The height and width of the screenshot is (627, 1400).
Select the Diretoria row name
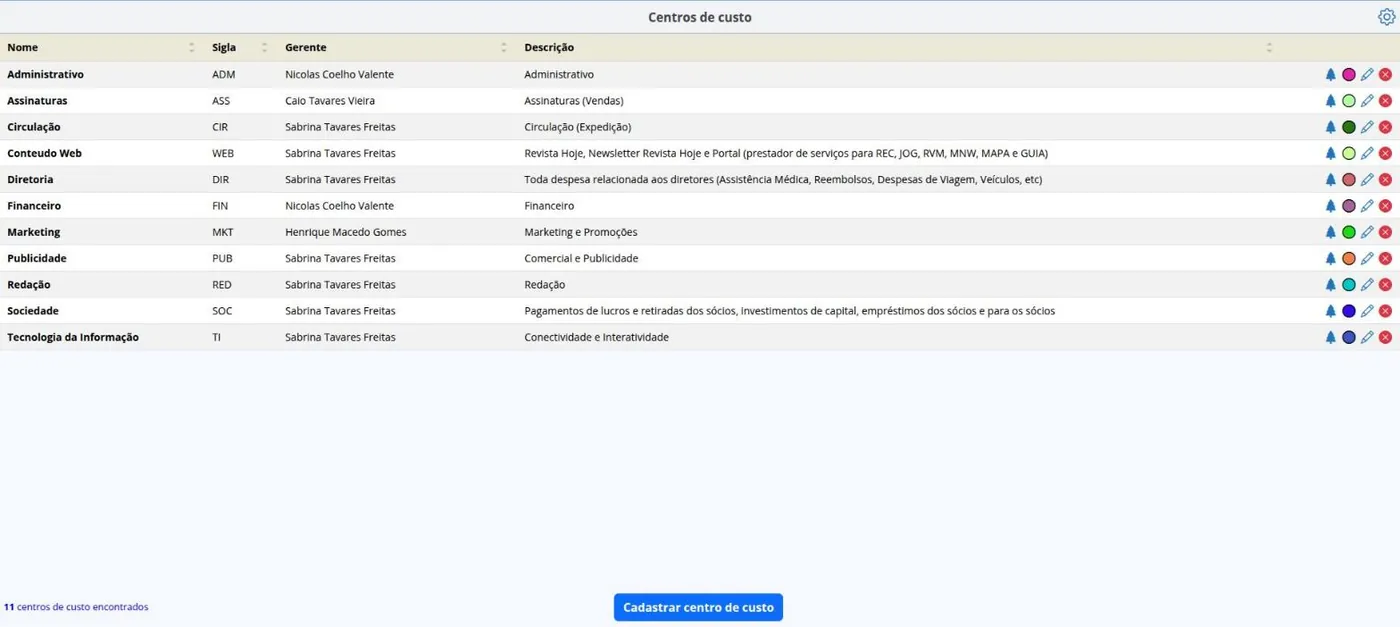click(30, 180)
